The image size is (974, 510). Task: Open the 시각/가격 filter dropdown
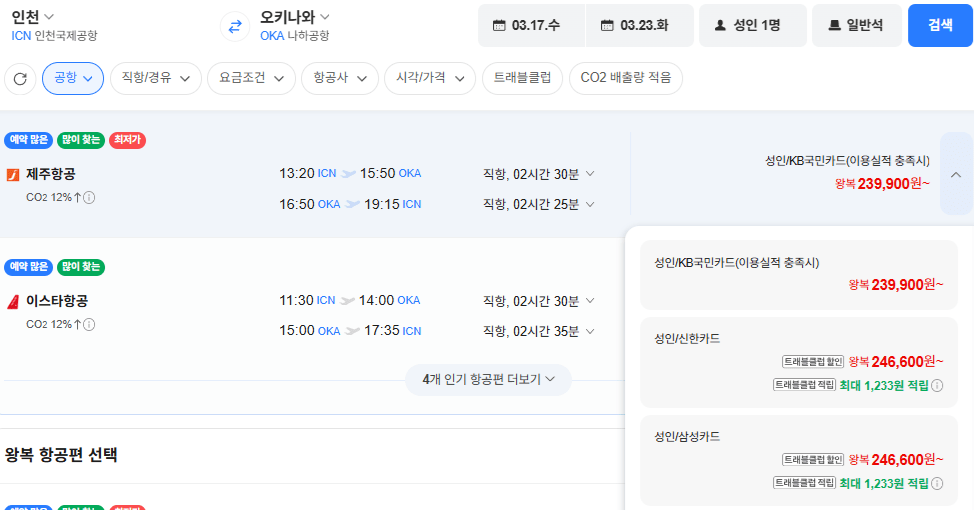pos(430,78)
